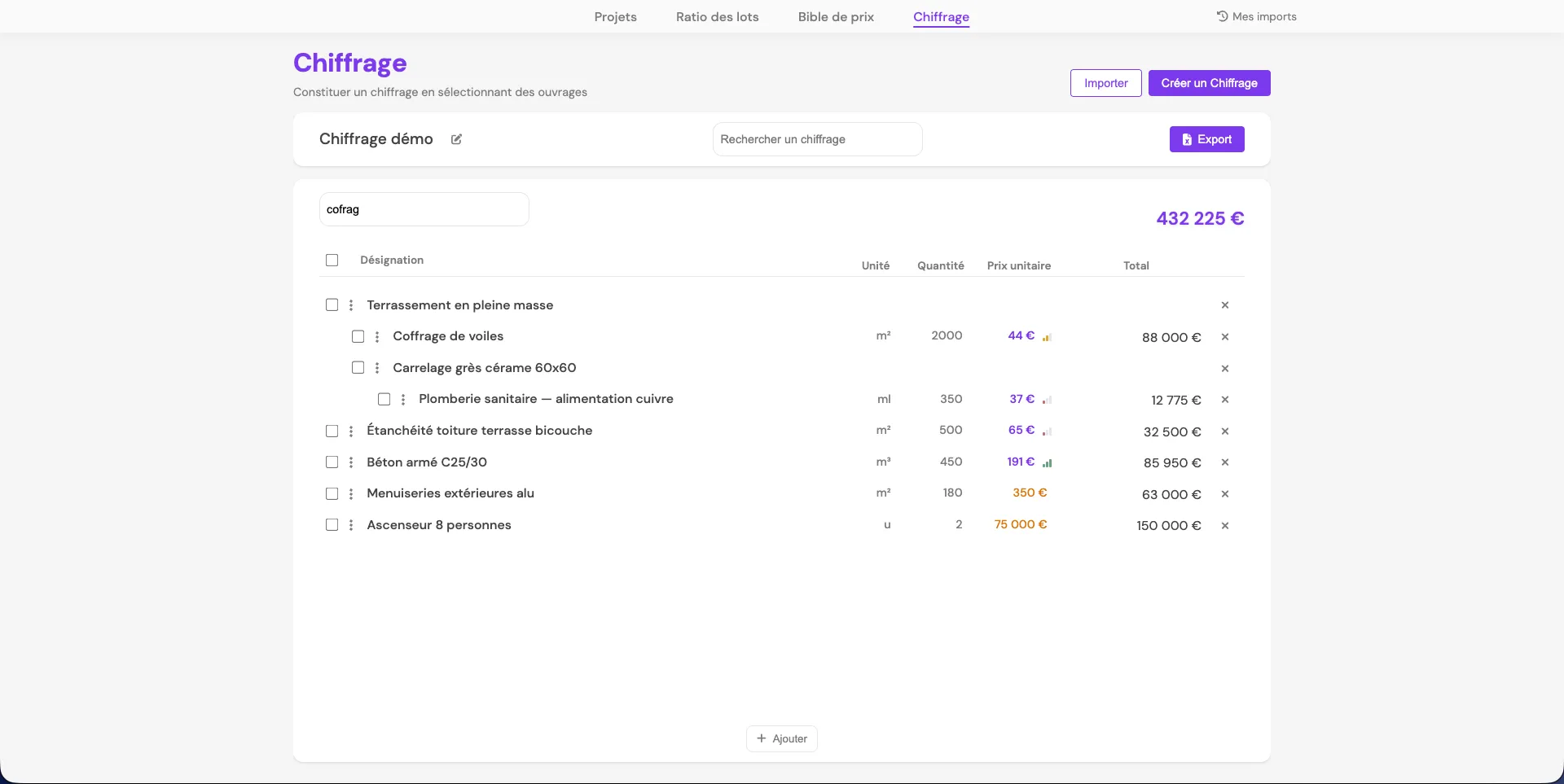The height and width of the screenshot is (784, 1564).
Task: Remove the Coffrage de voiles row
Action: coord(1224,337)
